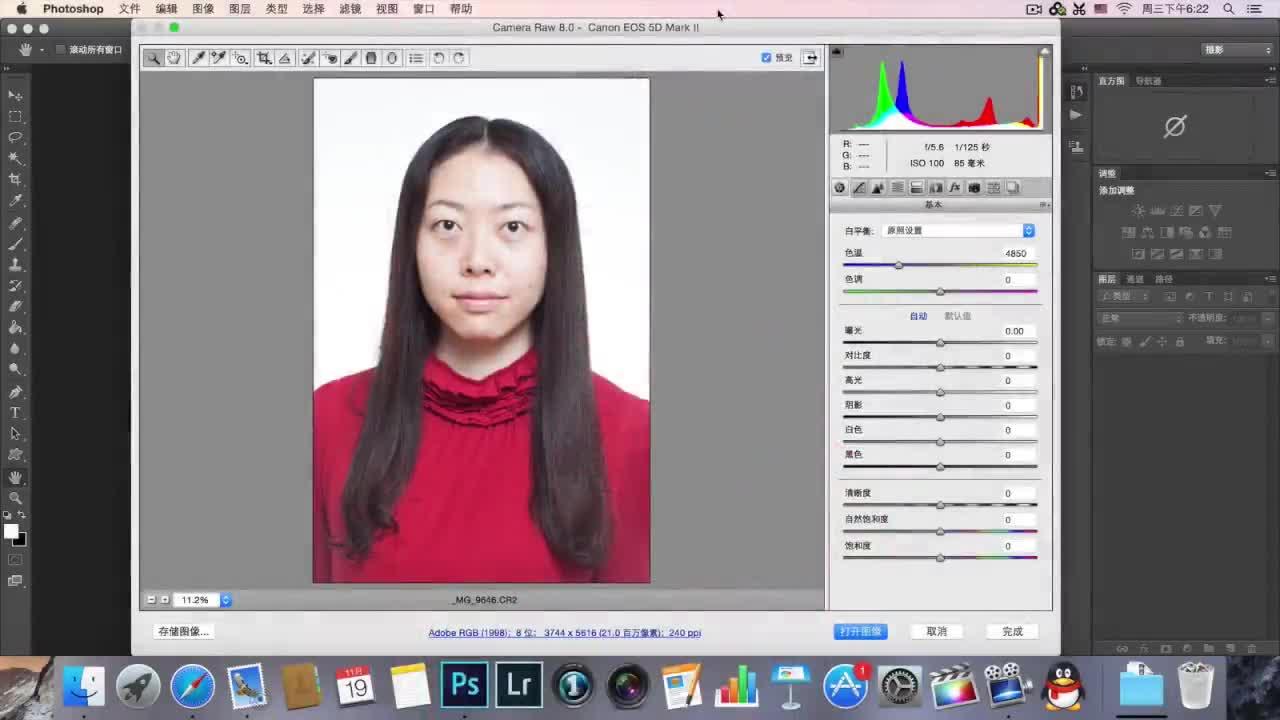The width and height of the screenshot is (1280, 720).
Task: Open the Lens Corrections panel tab
Action: 936,188
